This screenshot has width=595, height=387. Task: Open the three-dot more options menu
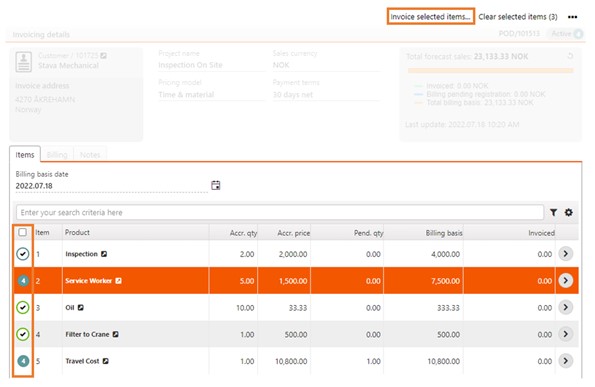coord(572,17)
